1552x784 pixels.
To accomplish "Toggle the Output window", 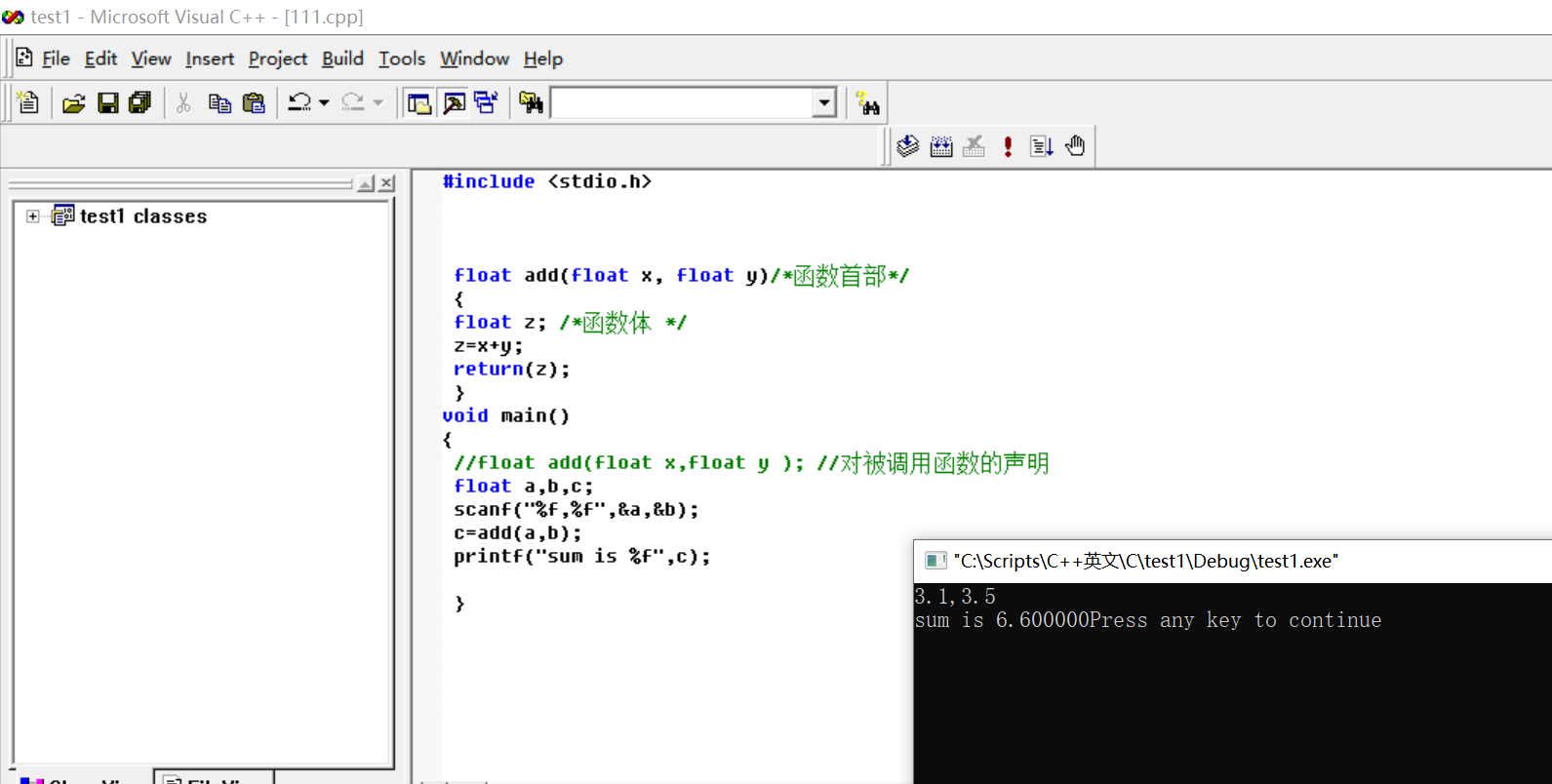I will [454, 102].
